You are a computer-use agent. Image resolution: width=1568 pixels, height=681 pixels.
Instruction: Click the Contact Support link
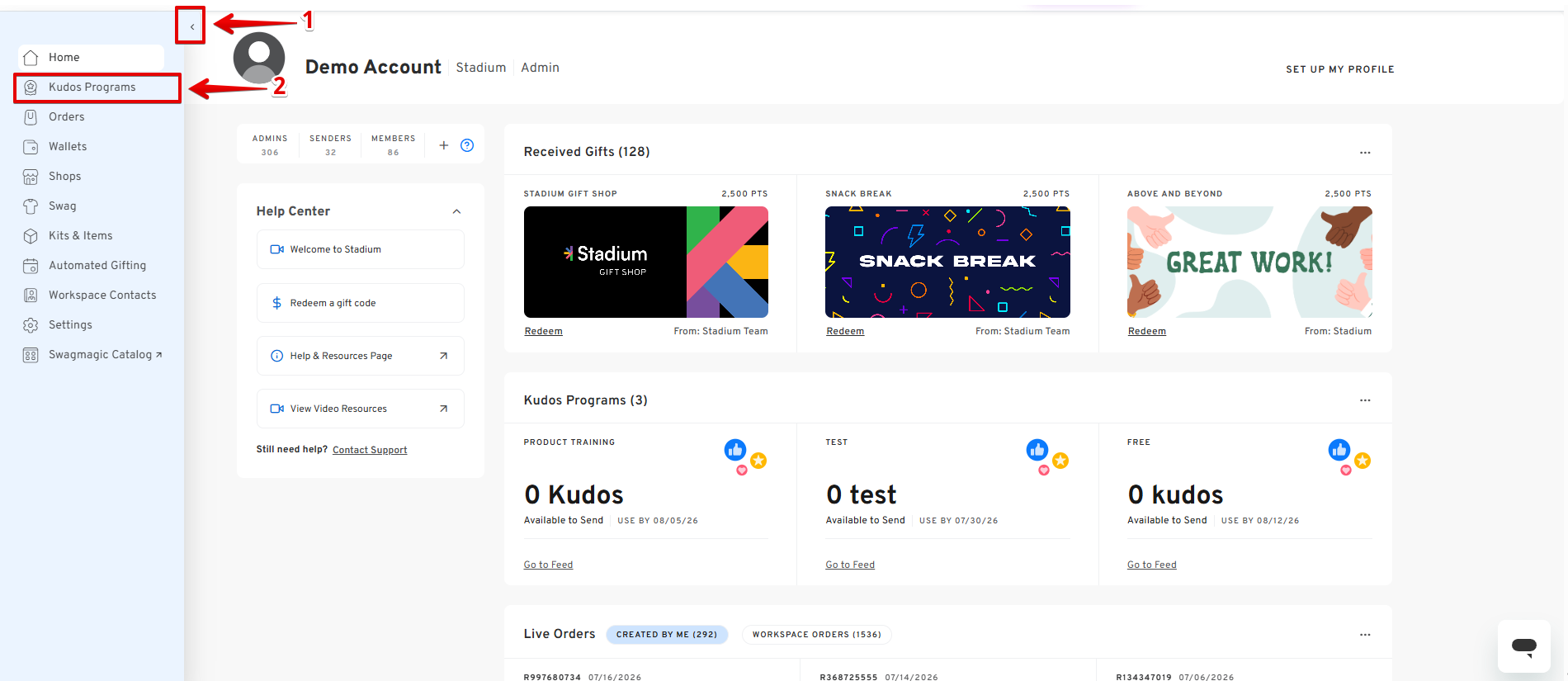click(370, 450)
